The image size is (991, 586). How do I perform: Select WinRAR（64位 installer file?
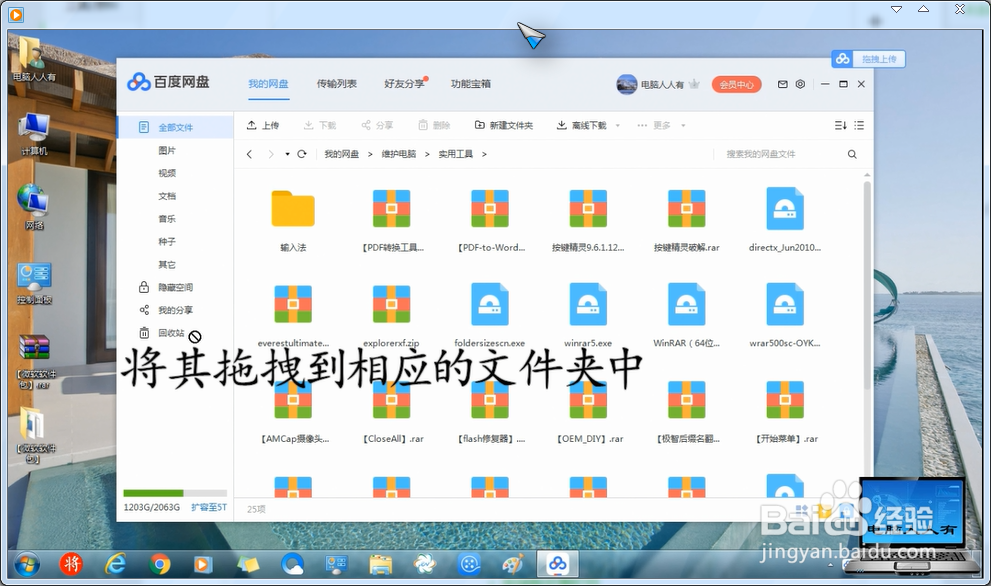(686, 304)
